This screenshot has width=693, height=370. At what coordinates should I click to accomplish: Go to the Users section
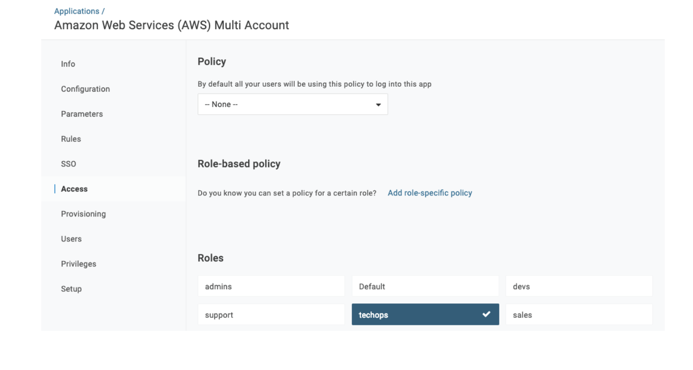71,239
